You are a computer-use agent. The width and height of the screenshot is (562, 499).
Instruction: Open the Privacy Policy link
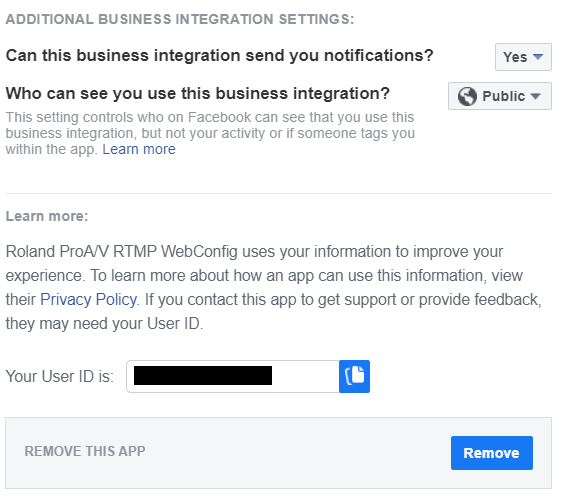[89, 299]
